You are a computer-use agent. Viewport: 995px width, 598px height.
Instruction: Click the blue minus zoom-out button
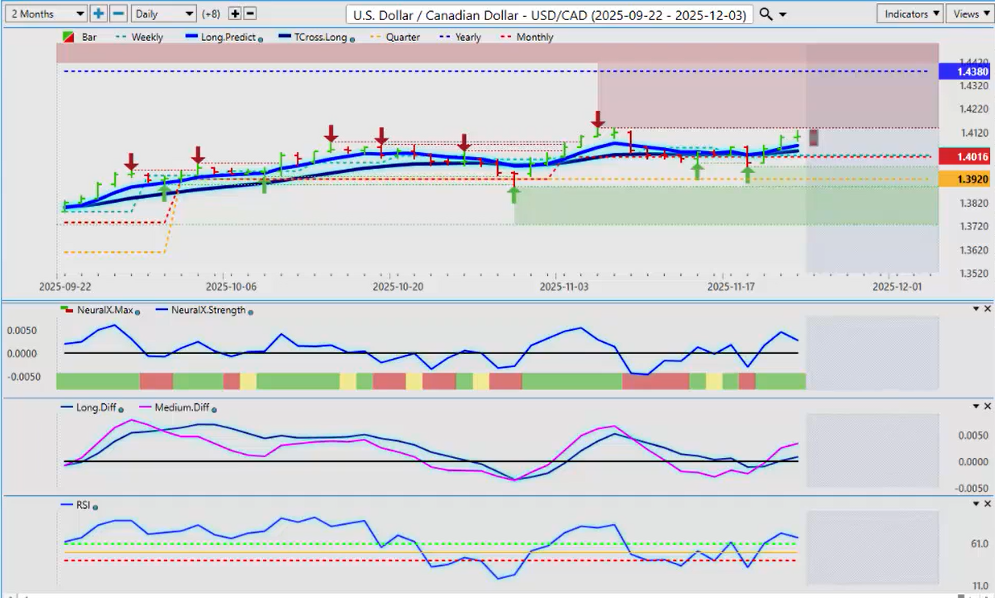tap(118, 14)
